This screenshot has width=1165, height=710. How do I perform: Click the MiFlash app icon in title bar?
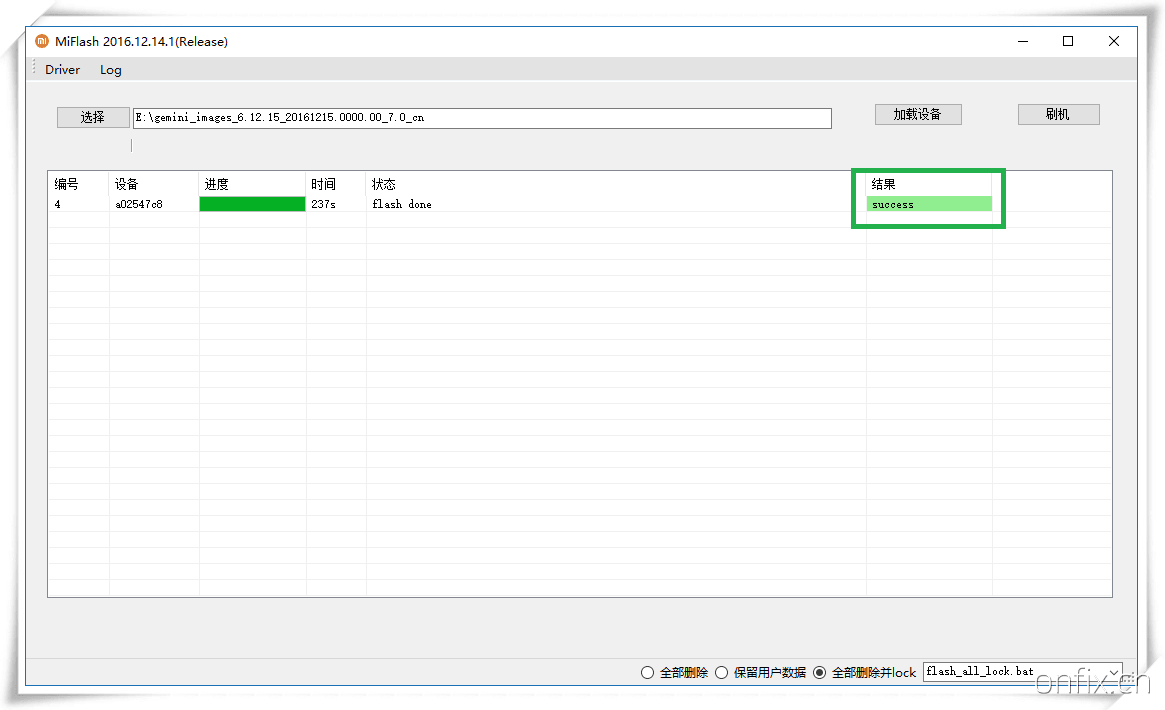tap(42, 42)
